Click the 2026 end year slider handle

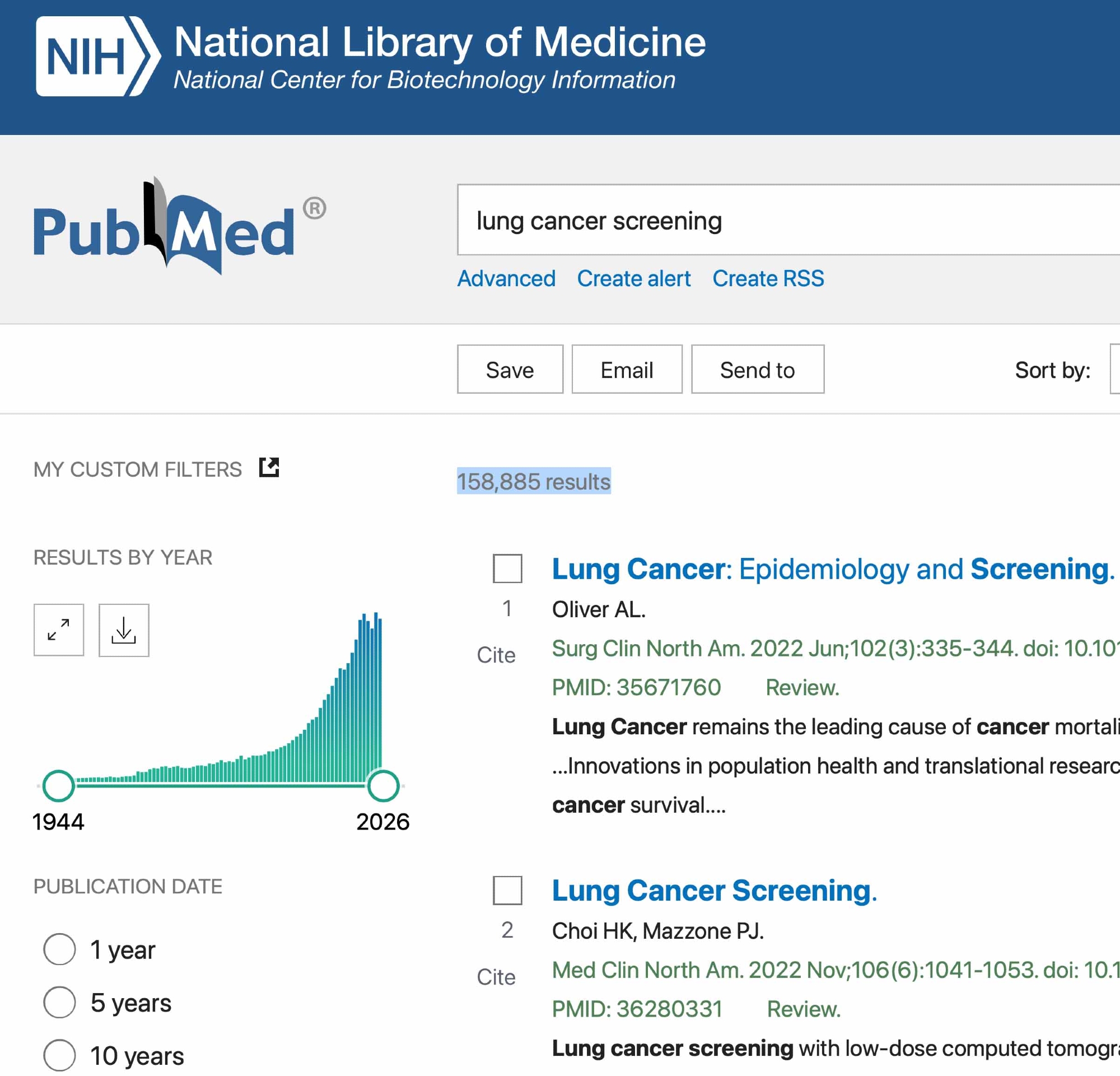pos(383,786)
